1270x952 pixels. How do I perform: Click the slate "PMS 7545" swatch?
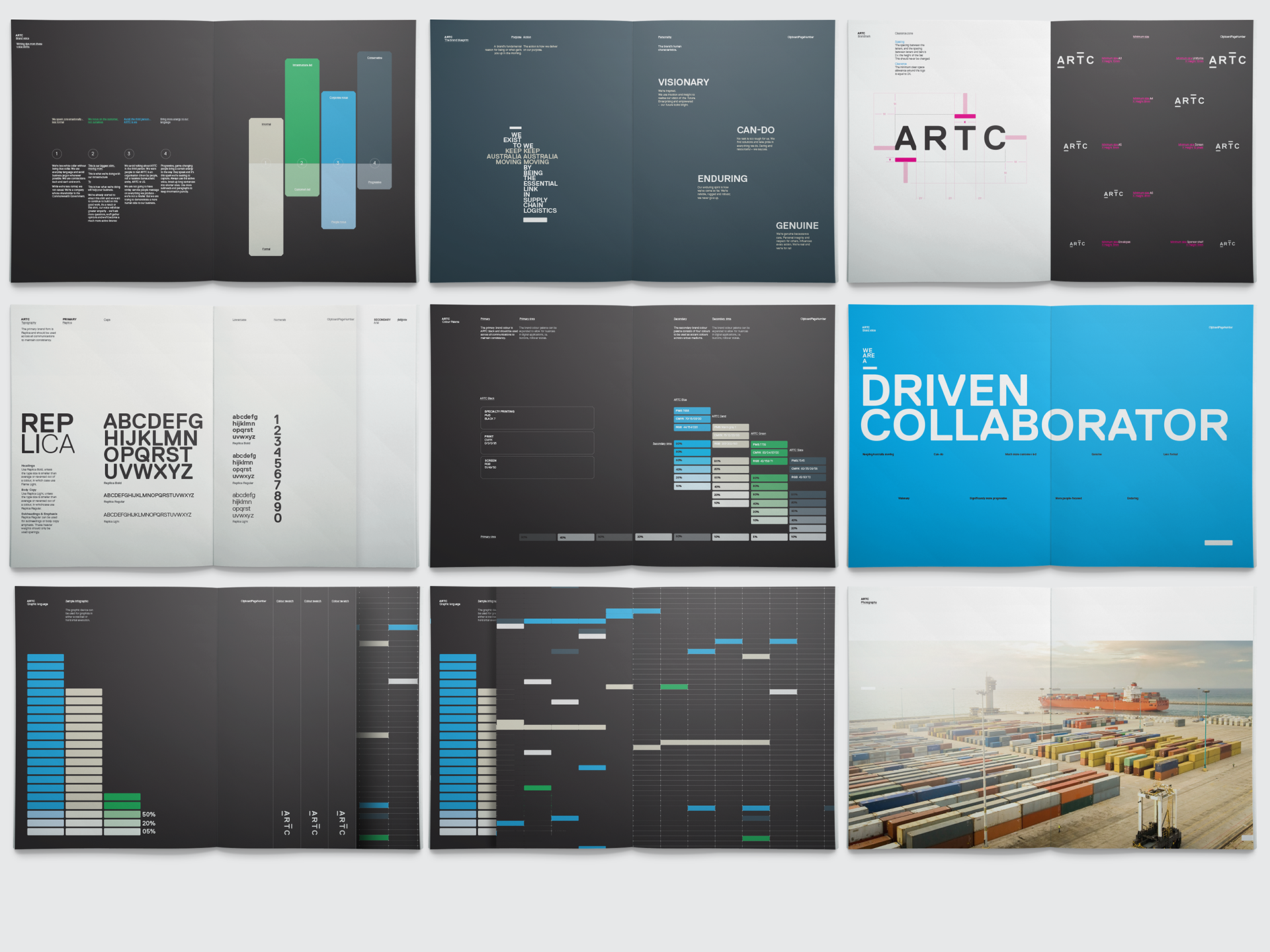click(x=808, y=461)
